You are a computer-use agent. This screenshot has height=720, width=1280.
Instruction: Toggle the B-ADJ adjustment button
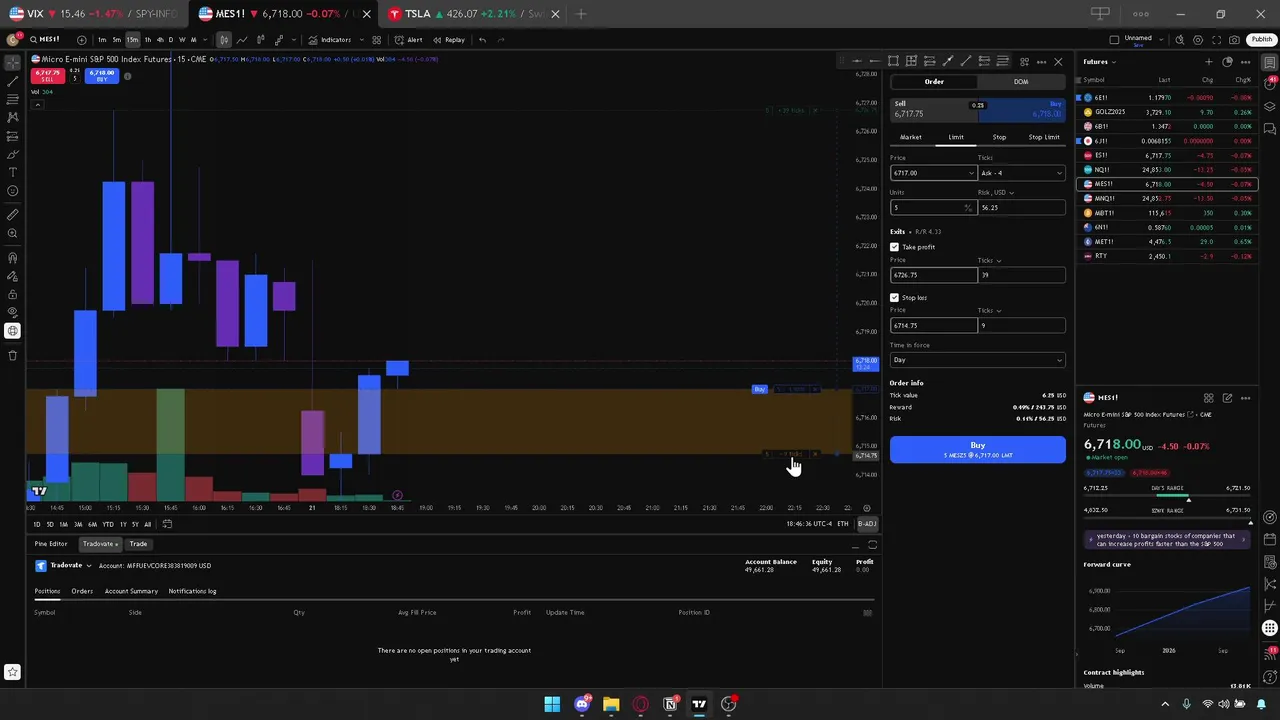pyautogui.click(x=866, y=524)
